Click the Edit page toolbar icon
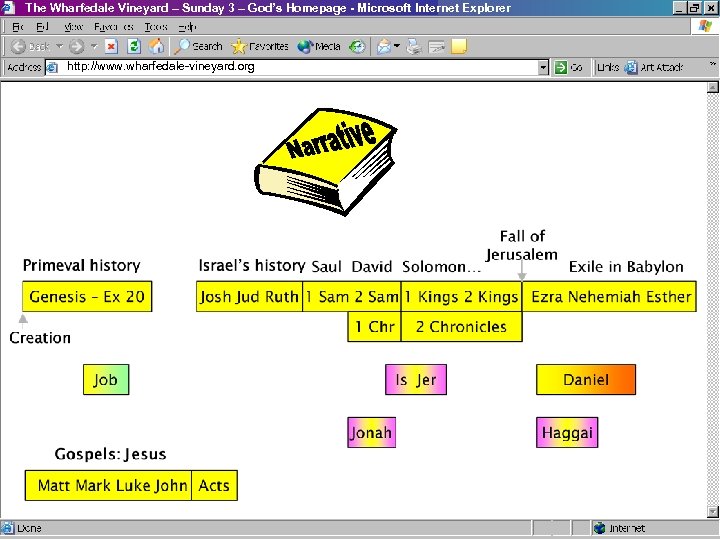The image size is (720, 540). pyautogui.click(x=436, y=46)
